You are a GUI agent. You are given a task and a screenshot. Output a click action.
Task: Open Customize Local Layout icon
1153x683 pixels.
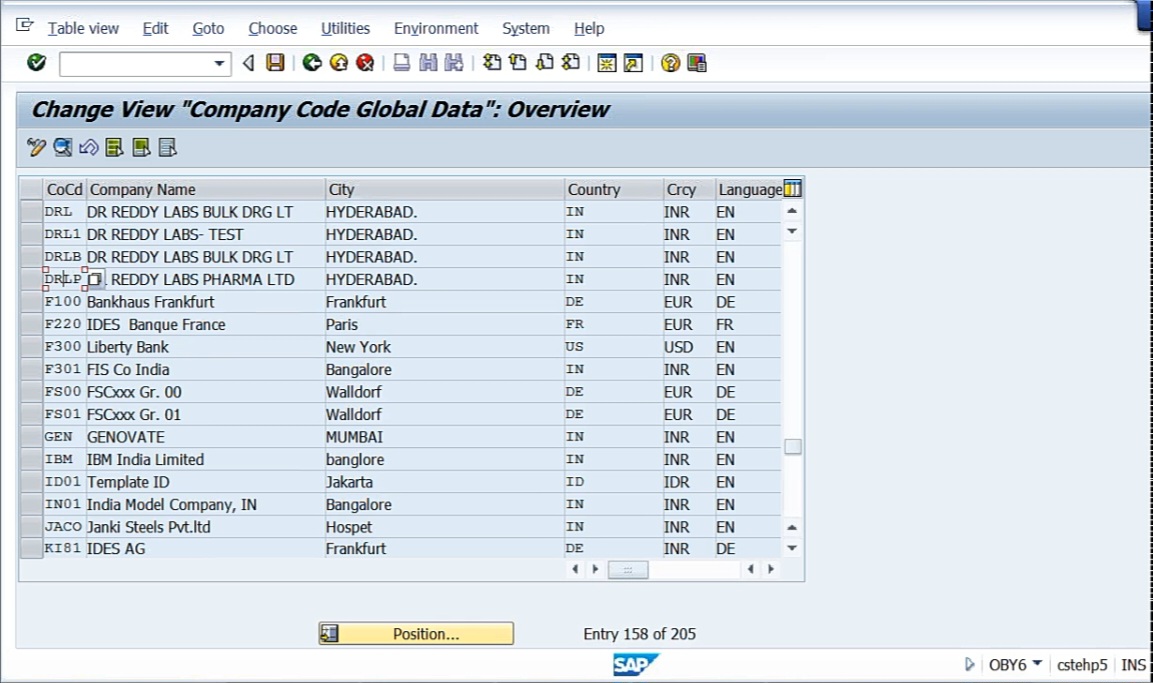(x=696, y=63)
